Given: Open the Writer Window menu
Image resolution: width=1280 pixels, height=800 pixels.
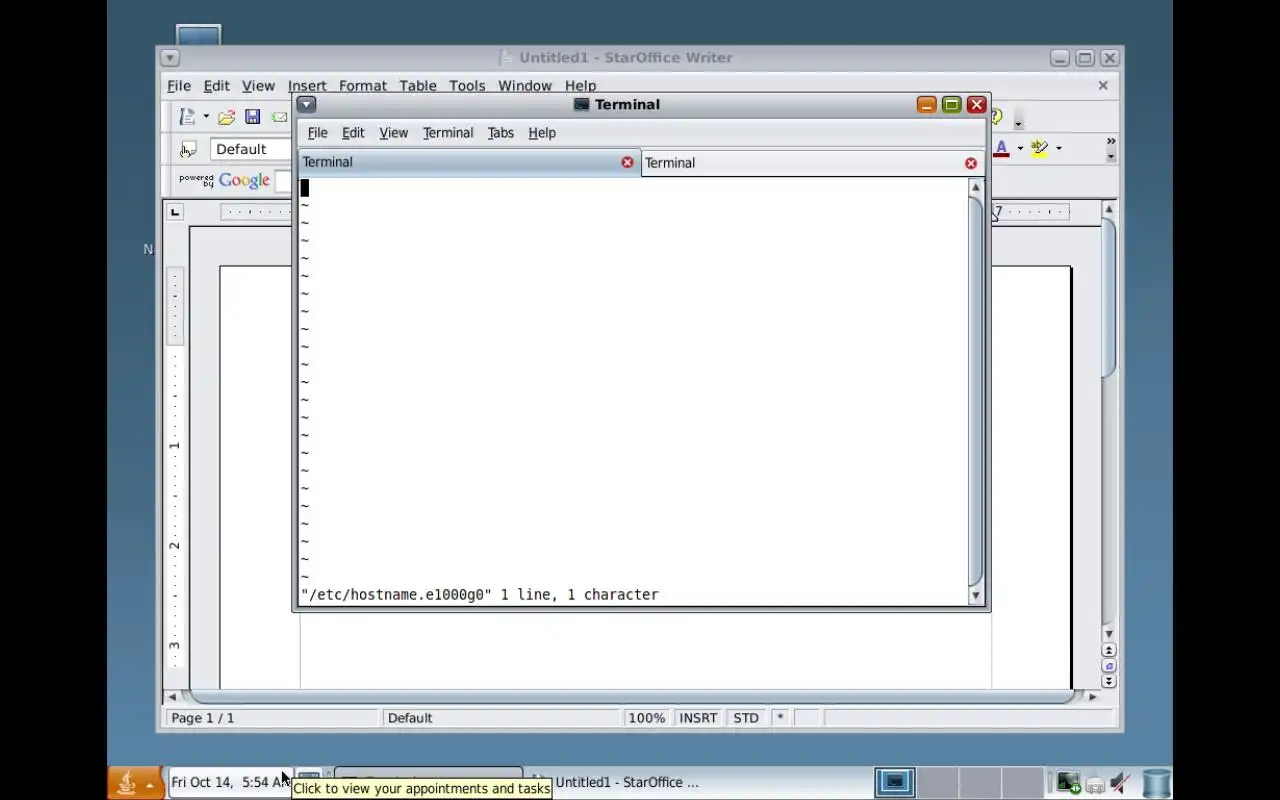Looking at the screenshot, I should click(x=525, y=86).
